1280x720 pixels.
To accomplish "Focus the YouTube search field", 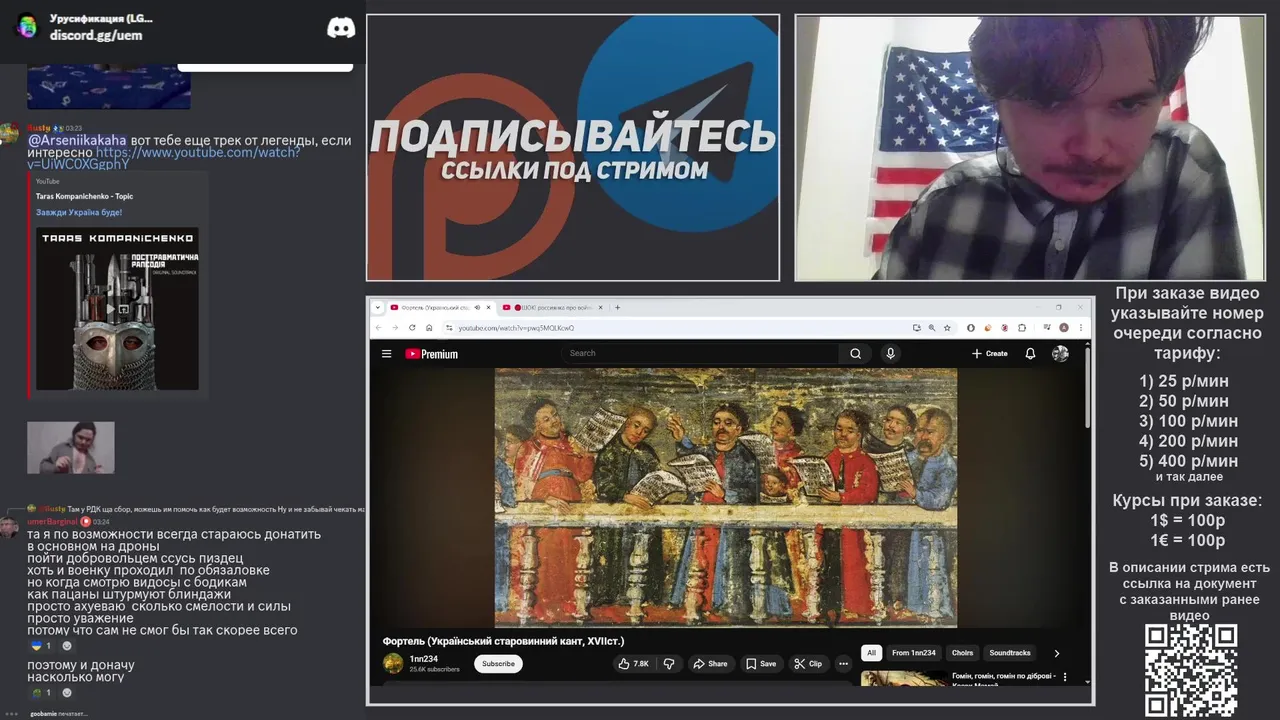I will point(700,353).
